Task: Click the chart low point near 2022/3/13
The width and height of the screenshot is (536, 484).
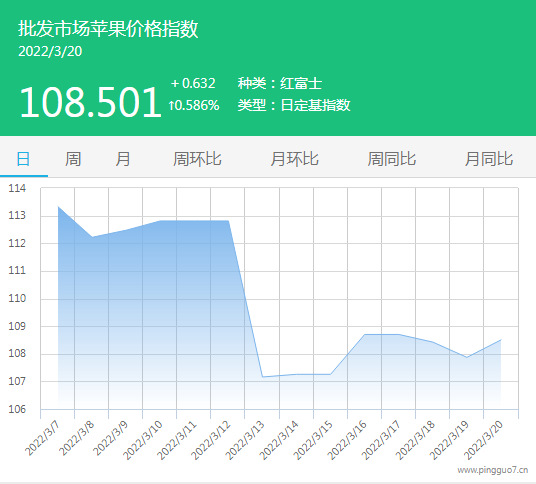Action: click(x=262, y=377)
